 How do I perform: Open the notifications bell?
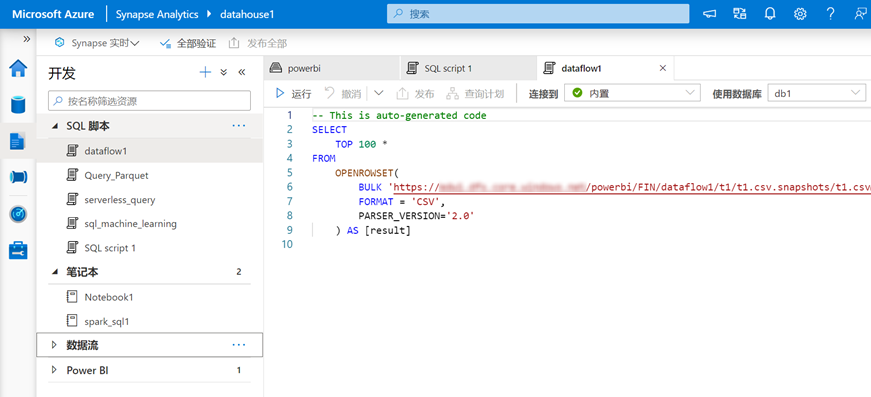pyautogui.click(x=770, y=14)
